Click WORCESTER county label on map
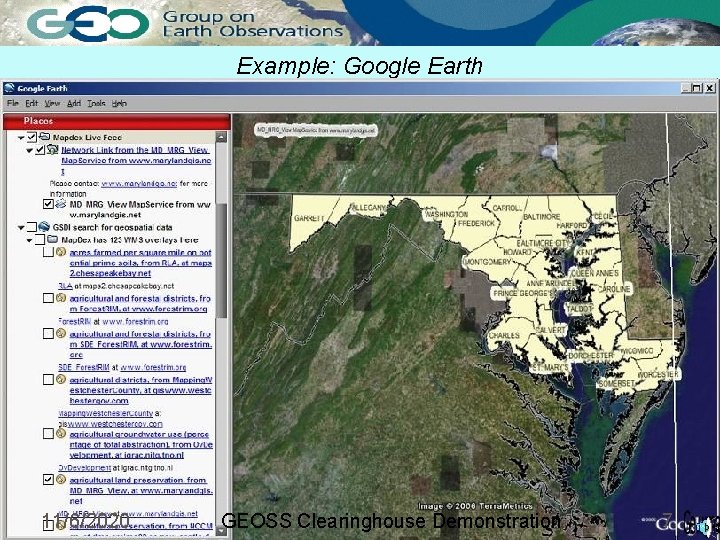 tap(658, 374)
